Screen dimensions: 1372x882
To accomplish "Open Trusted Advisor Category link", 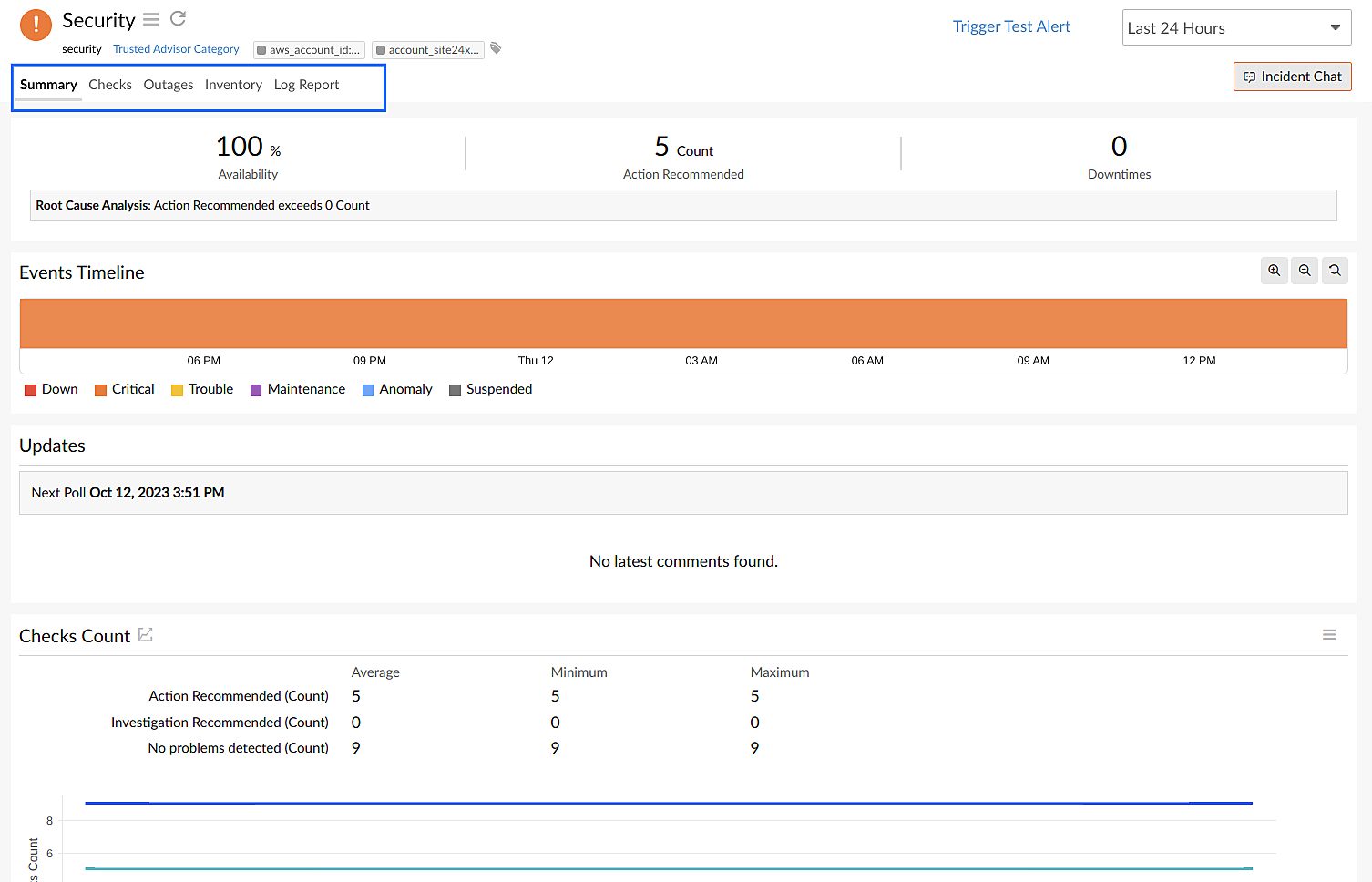I will [x=176, y=48].
